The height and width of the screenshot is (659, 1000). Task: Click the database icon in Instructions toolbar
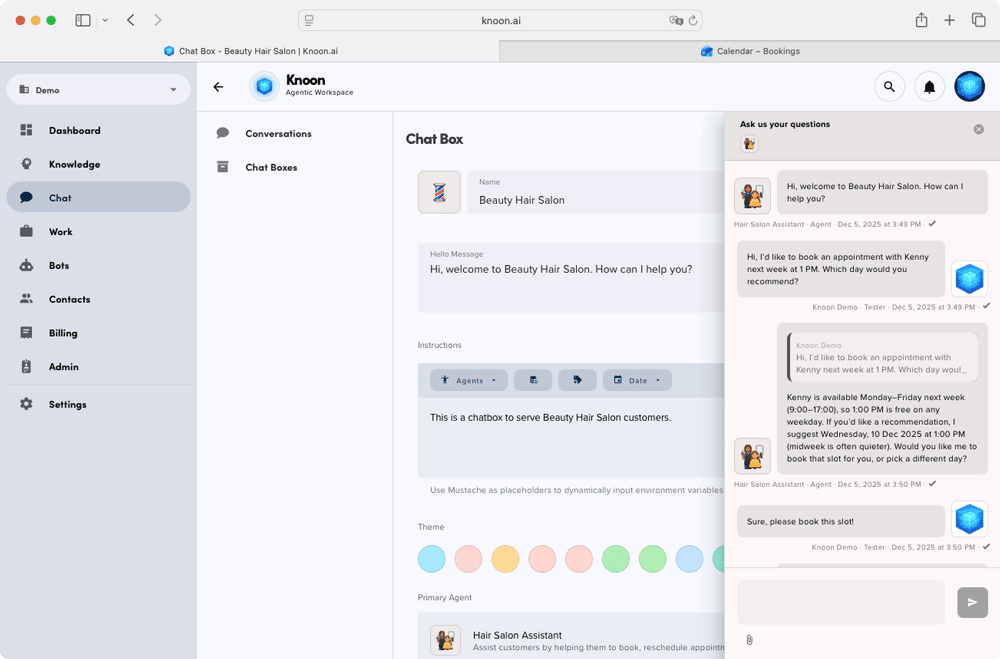pos(533,380)
